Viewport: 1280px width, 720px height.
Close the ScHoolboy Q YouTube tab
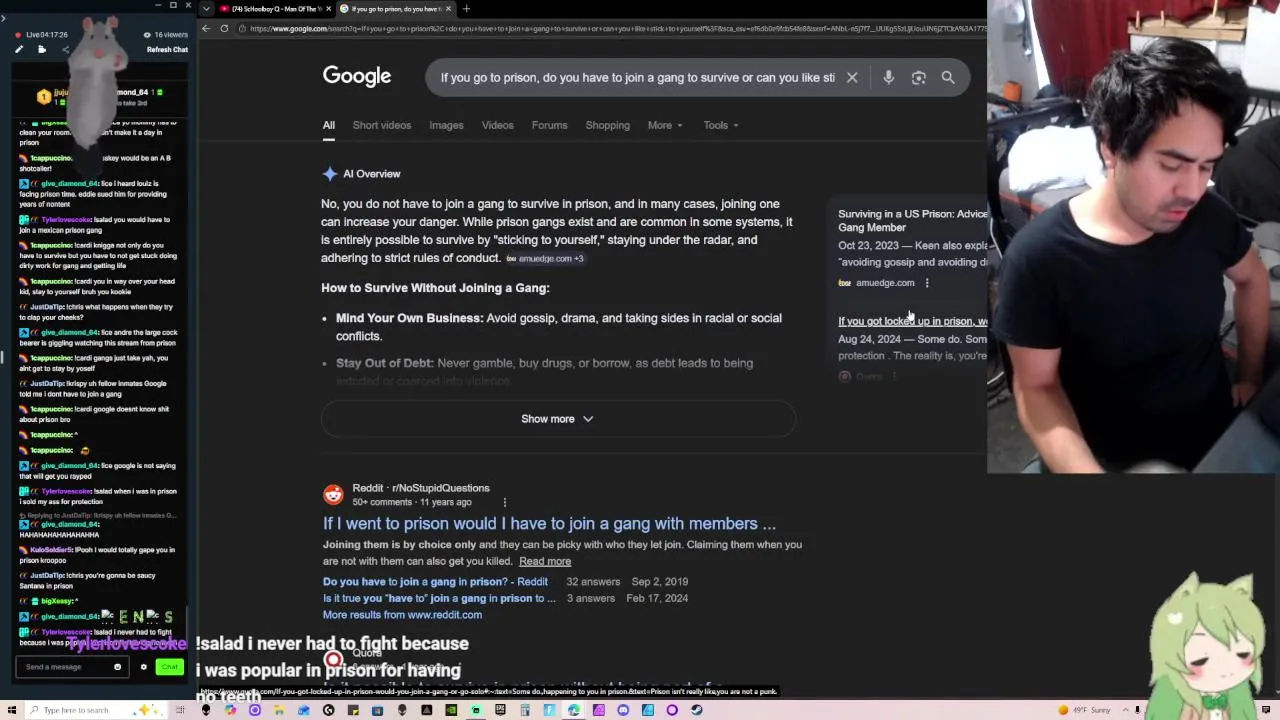[x=328, y=8]
